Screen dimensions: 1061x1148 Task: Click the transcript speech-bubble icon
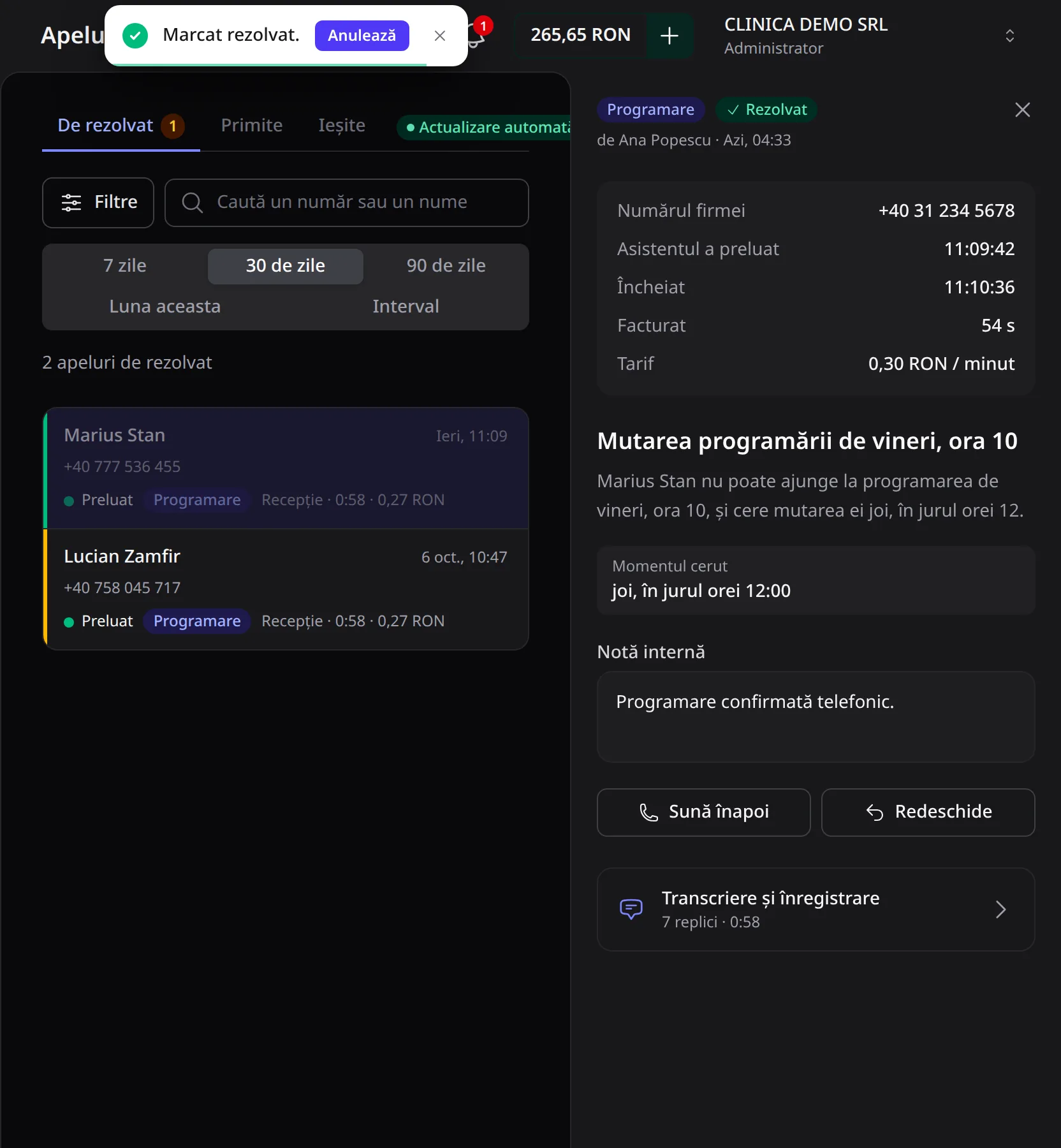pos(631,909)
